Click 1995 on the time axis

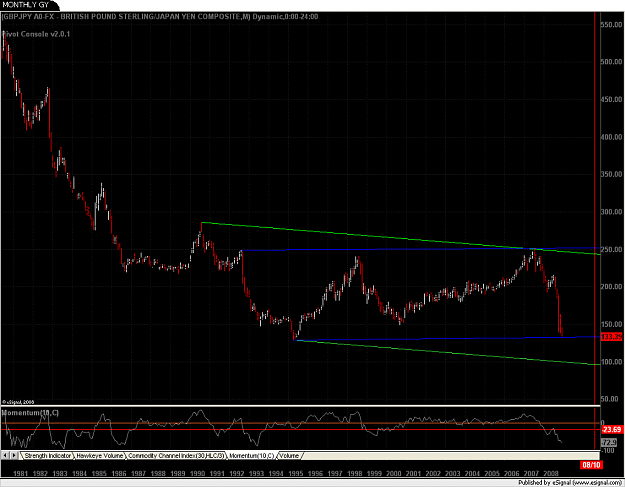click(296, 473)
